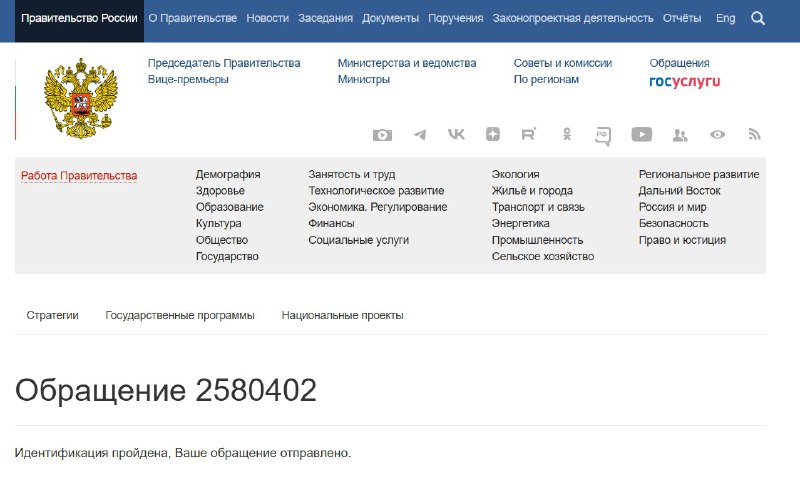Image resolution: width=800 pixels, height=496 pixels.
Task: Select Правительство России in top bar
Action: (79, 18)
